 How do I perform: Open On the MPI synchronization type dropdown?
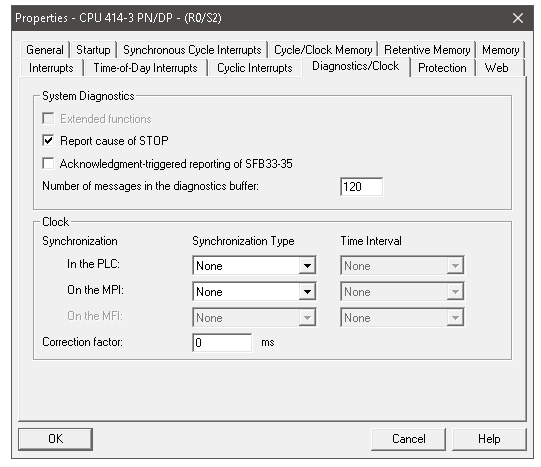click(254, 291)
